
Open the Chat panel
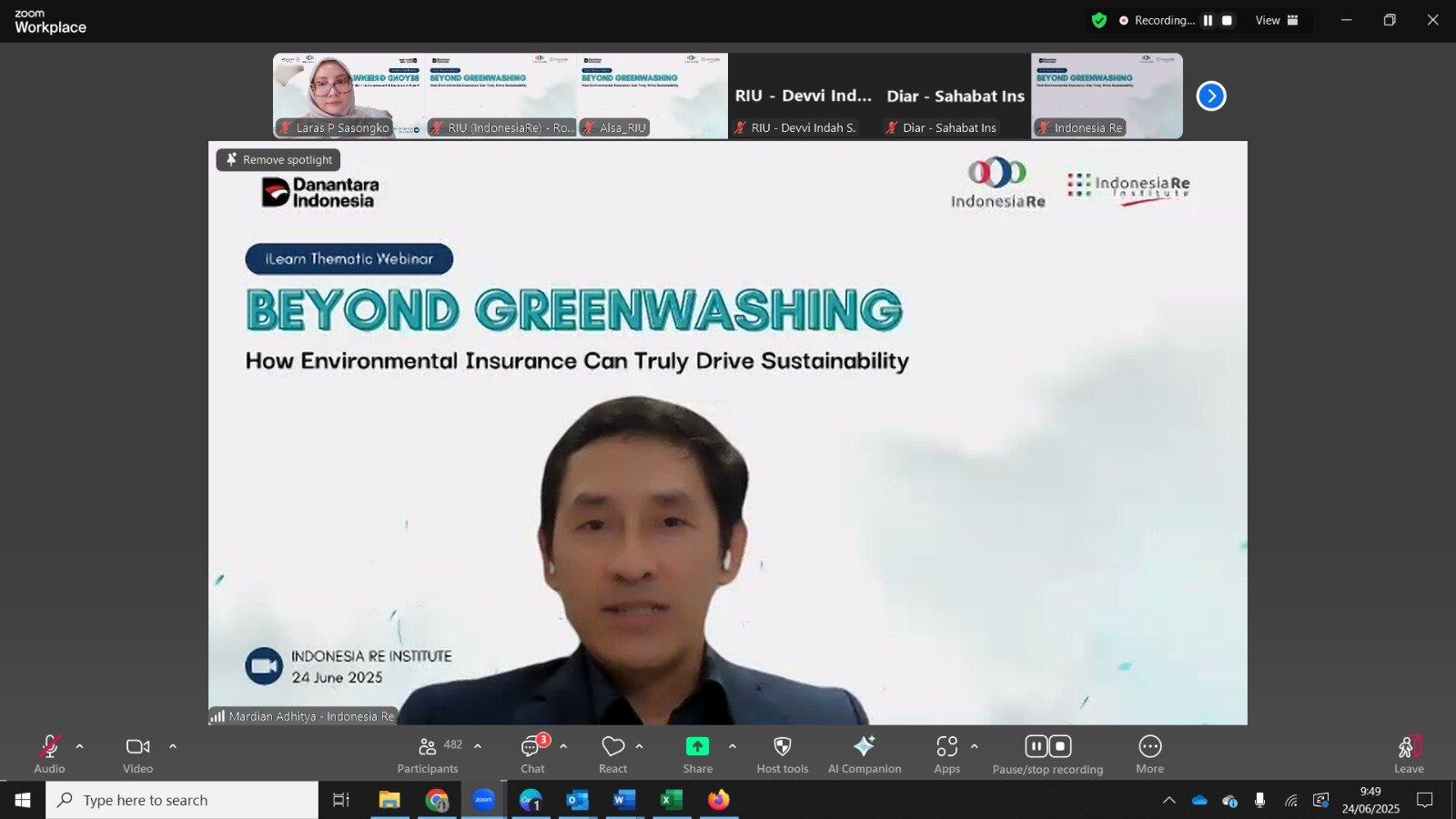pos(532,754)
